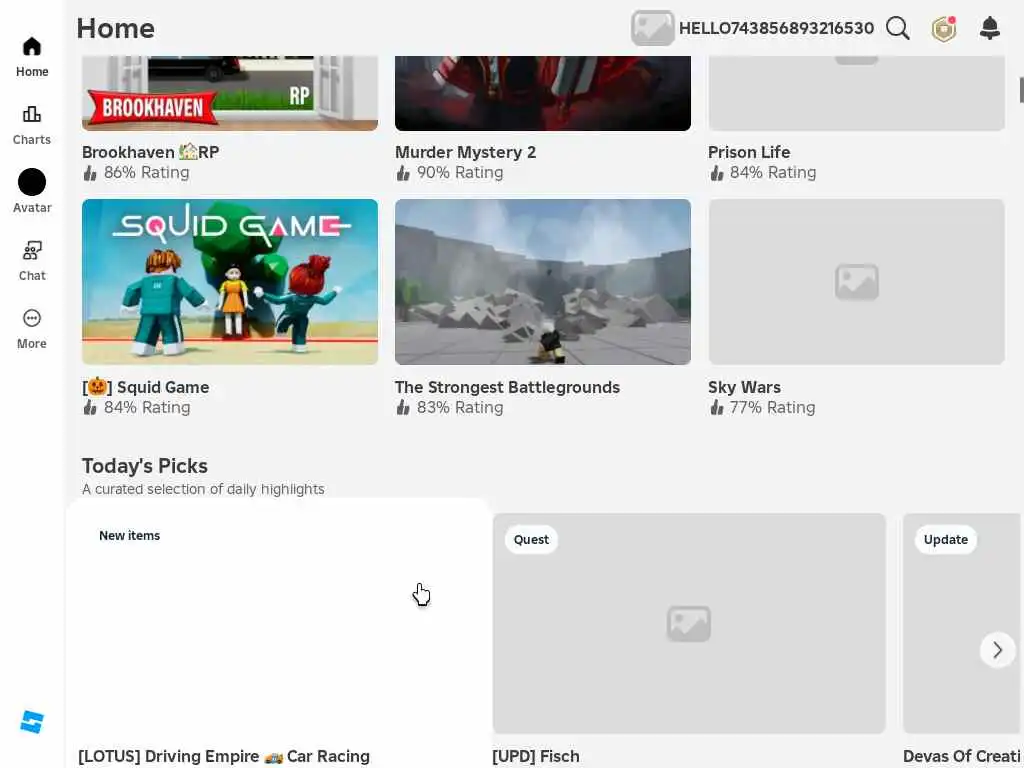This screenshot has height=768, width=1024.
Task: Go to Home in the sidebar
Action: tap(31, 57)
